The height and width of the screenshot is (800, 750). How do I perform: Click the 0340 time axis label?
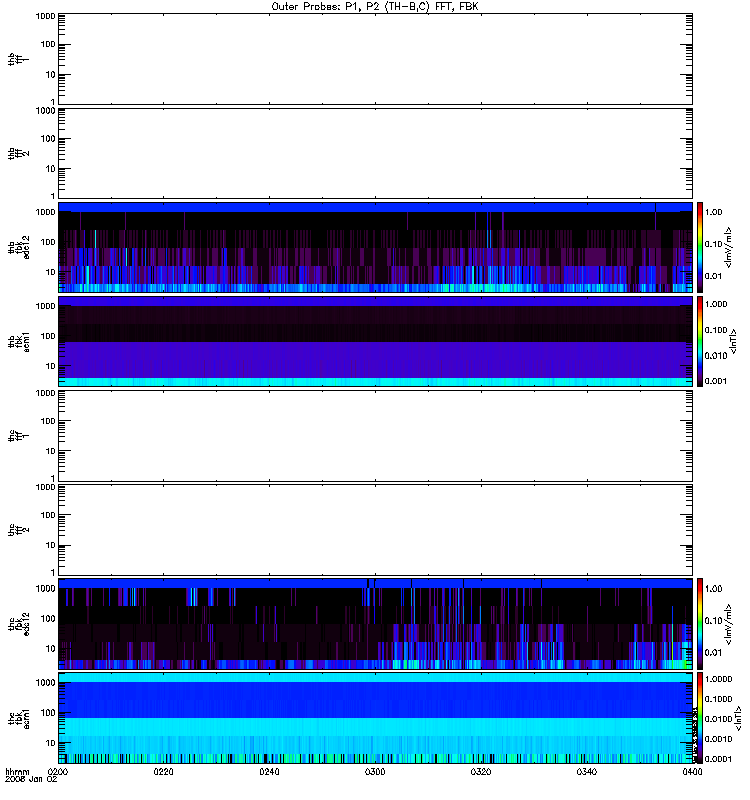(x=587, y=772)
